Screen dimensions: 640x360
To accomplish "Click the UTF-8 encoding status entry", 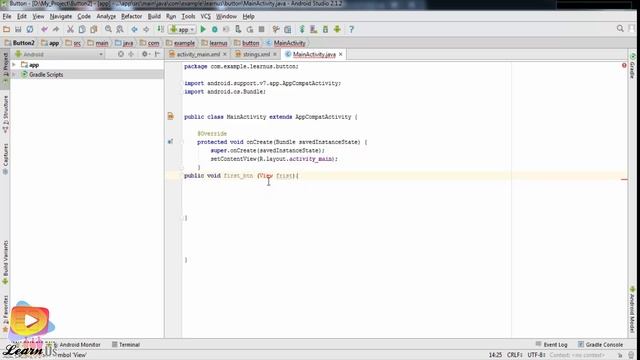I will tap(536, 355).
